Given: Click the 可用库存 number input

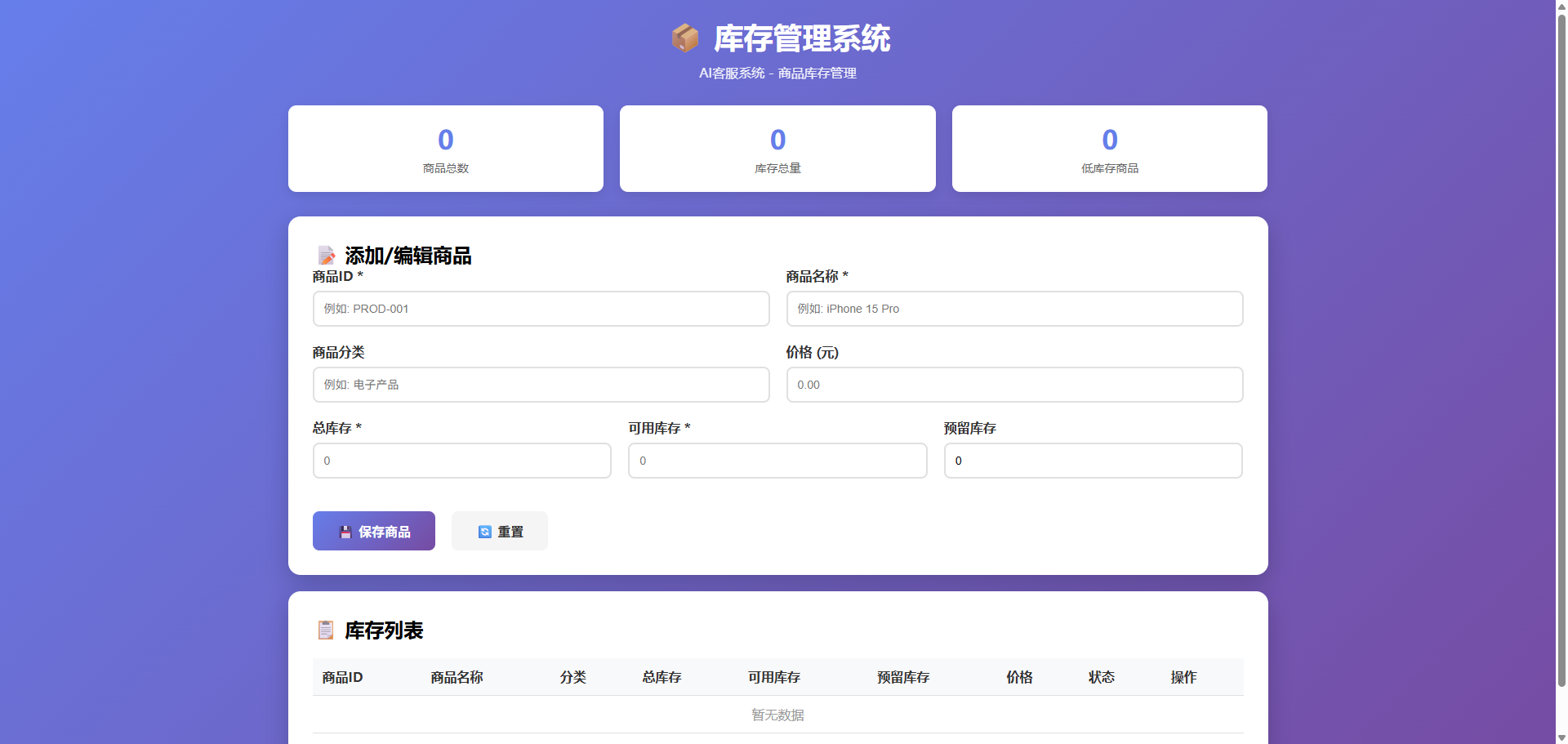Looking at the screenshot, I should click(x=777, y=461).
